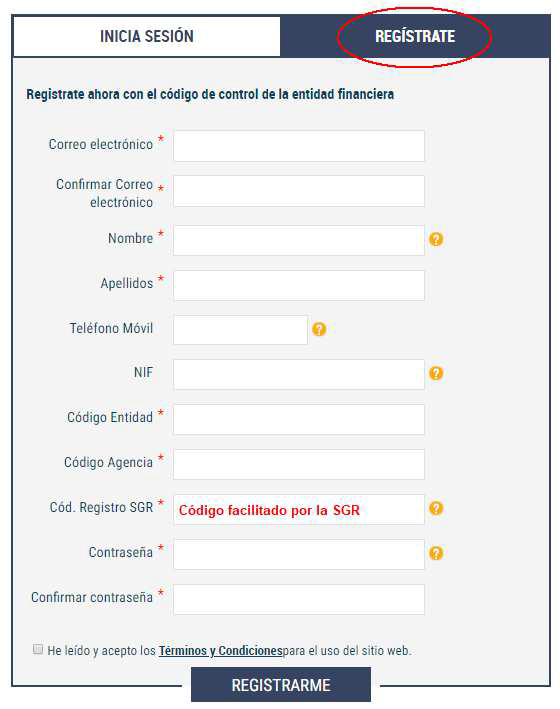Click the help icon next to Nombre
This screenshot has height=709, width=560.
point(436,239)
